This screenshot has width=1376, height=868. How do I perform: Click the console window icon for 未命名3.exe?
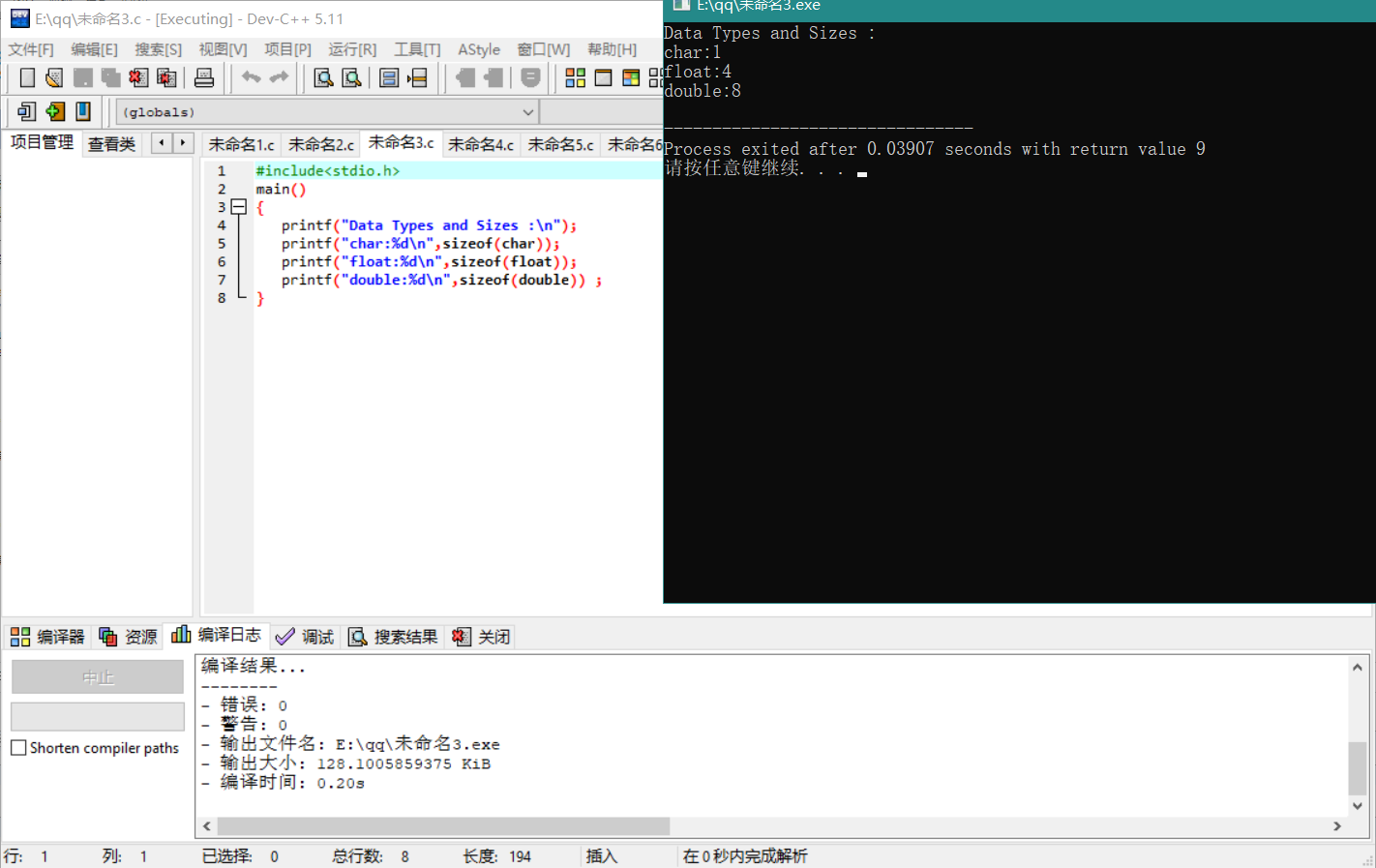point(681,6)
